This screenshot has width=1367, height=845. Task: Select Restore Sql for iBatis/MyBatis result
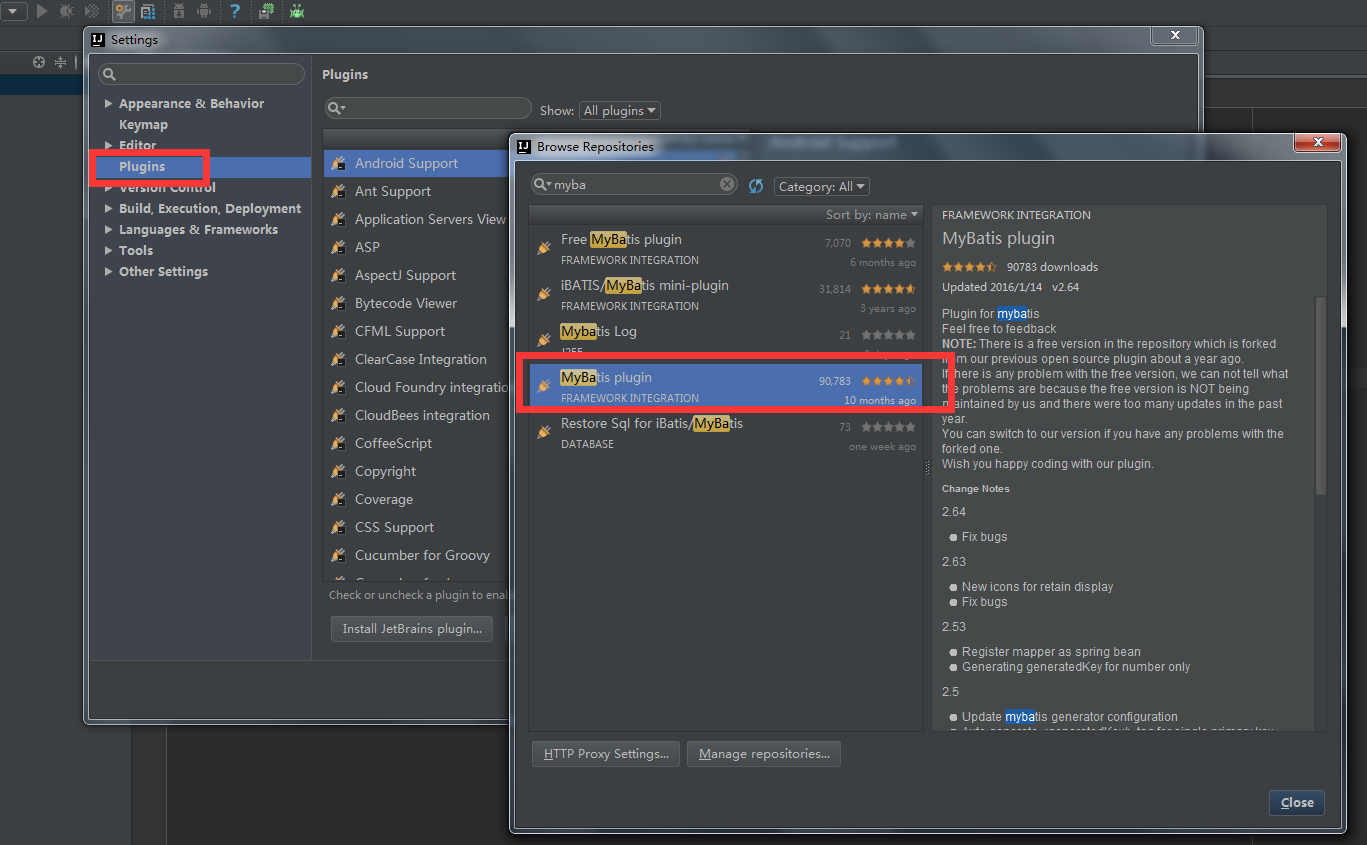[725, 432]
